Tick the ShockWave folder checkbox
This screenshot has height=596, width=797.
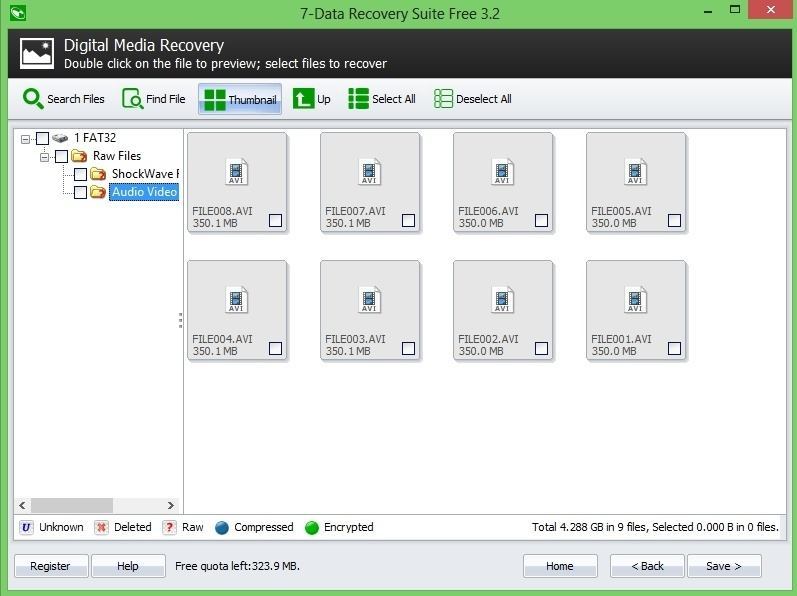click(x=80, y=174)
